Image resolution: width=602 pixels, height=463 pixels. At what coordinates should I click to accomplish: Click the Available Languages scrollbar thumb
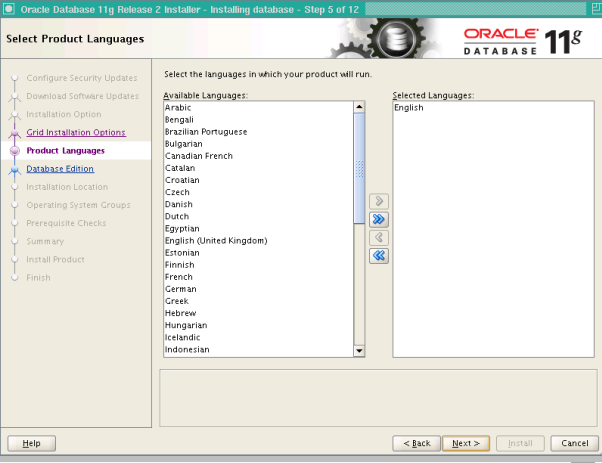pos(359,168)
